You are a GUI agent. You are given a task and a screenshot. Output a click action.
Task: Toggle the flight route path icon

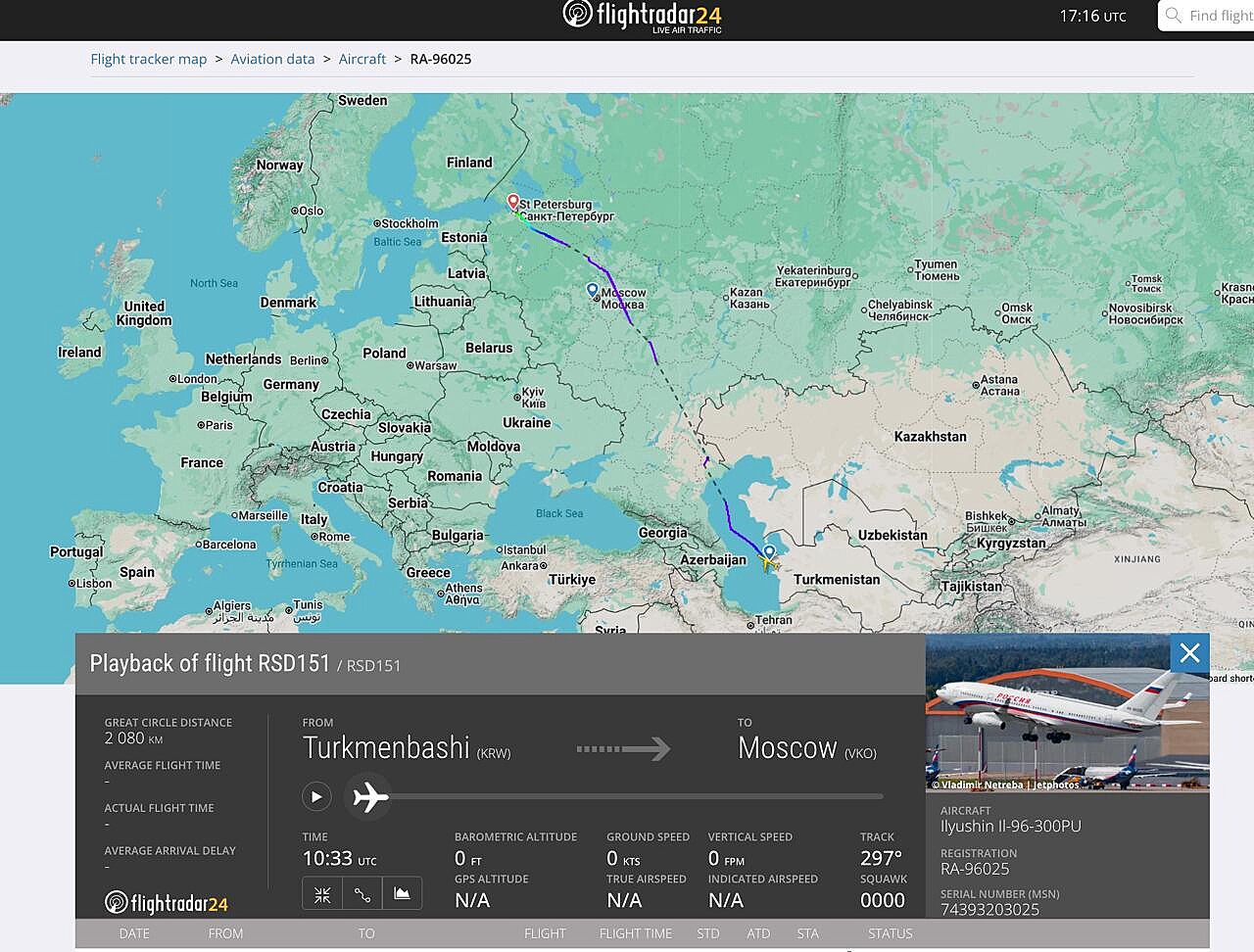coord(362,893)
